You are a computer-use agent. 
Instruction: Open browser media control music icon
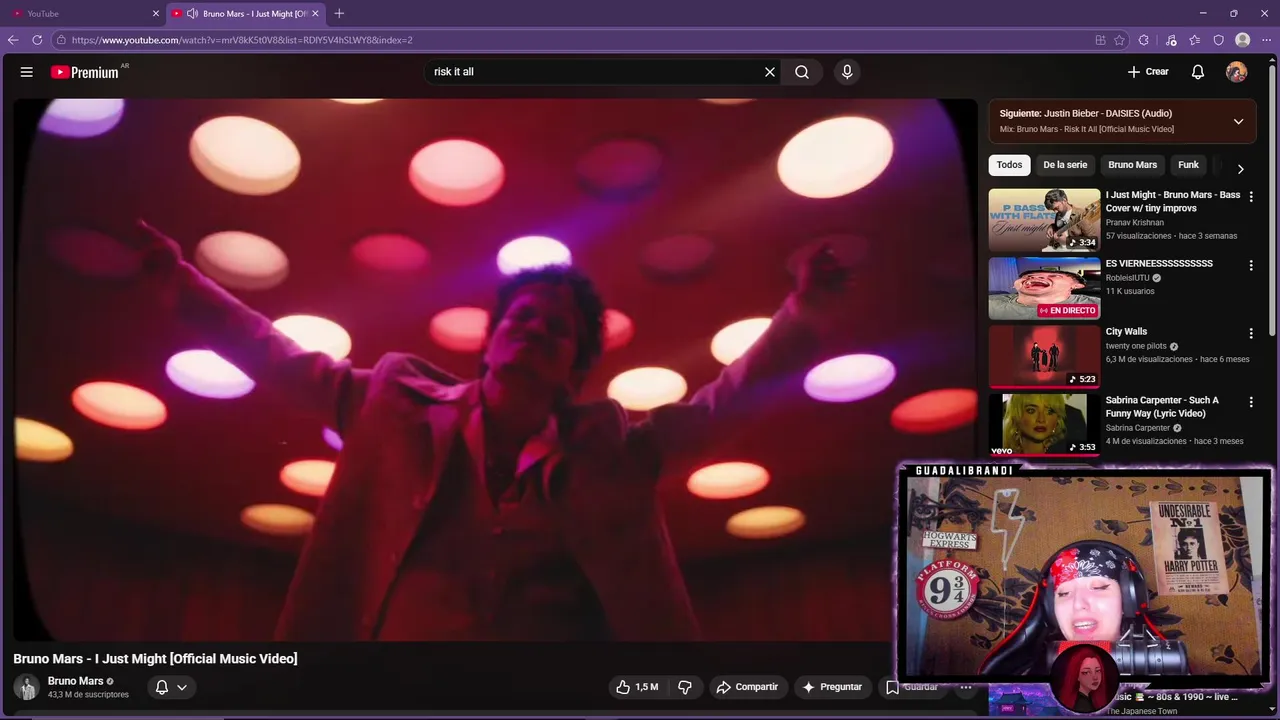(x=1171, y=40)
